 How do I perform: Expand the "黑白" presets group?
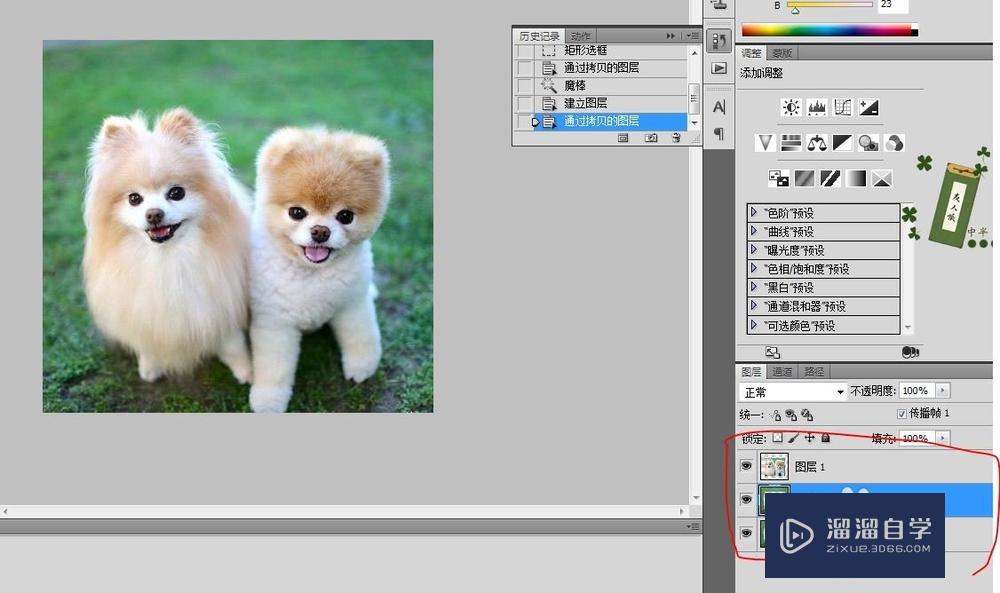(754, 288)
